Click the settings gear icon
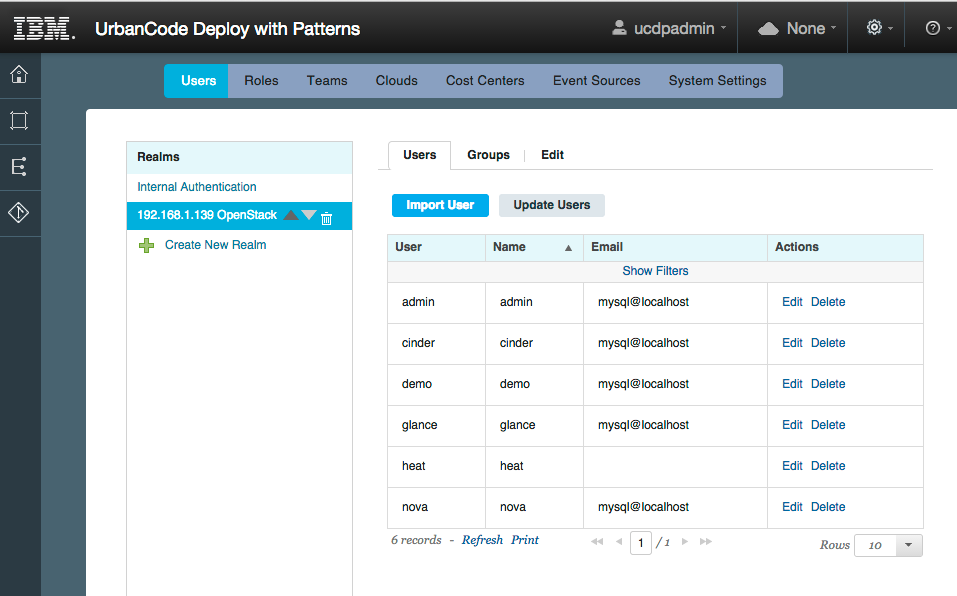Viewport: 957px width, 596px height. pyautogui.click(x=875, y=27)
